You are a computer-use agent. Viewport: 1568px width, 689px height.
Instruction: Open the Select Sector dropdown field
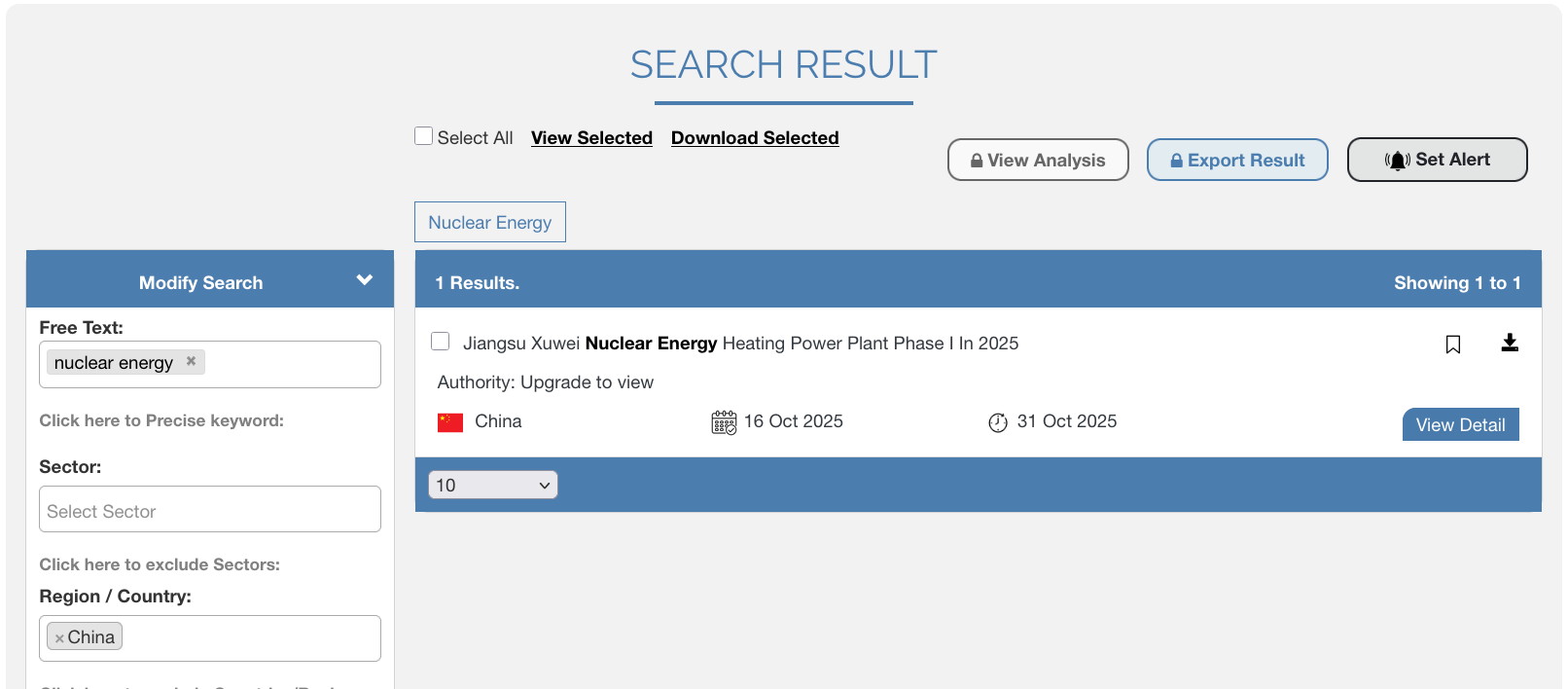pos(210,509)
